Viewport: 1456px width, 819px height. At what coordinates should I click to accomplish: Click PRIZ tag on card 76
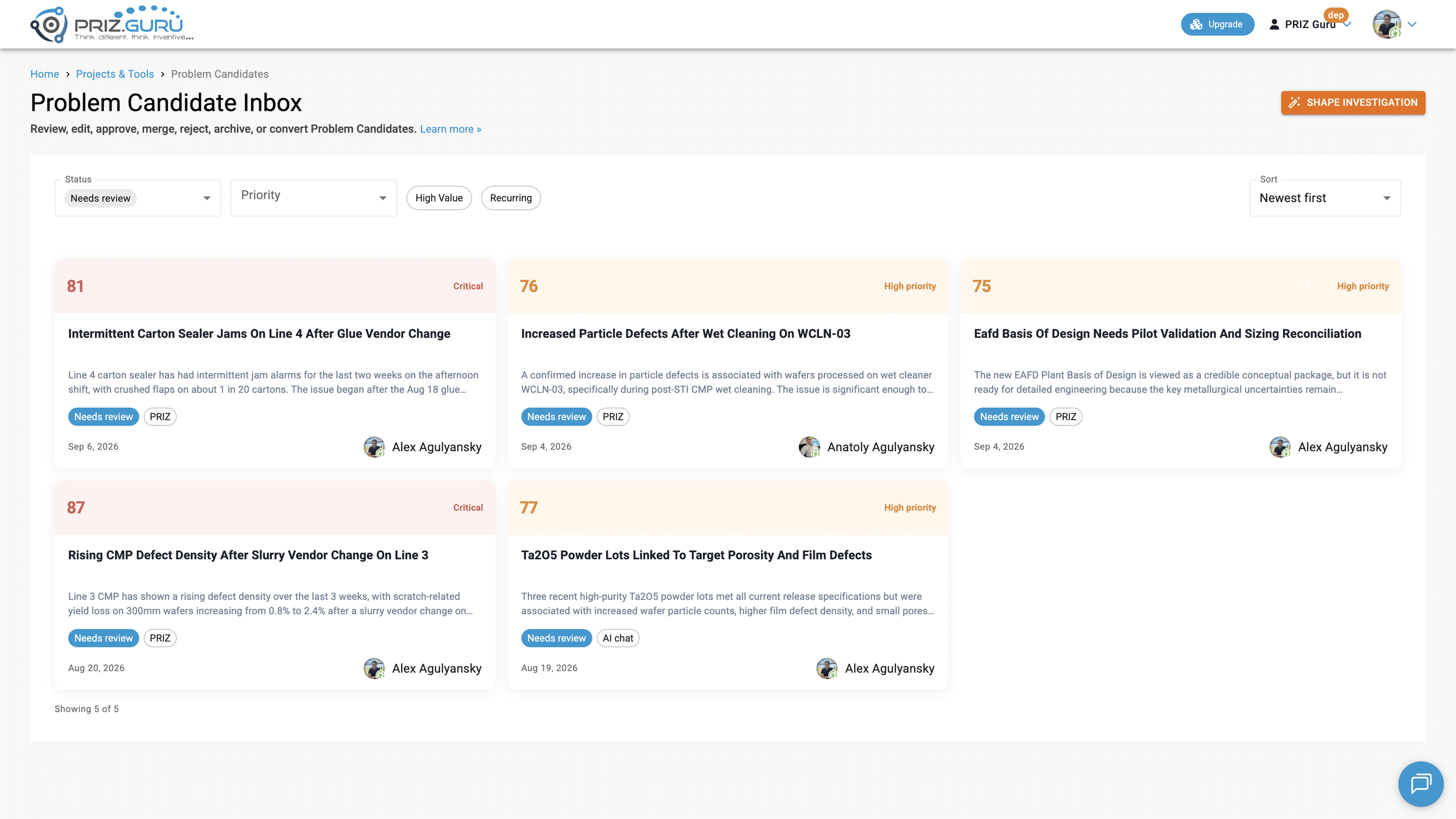tap(613, 417)
